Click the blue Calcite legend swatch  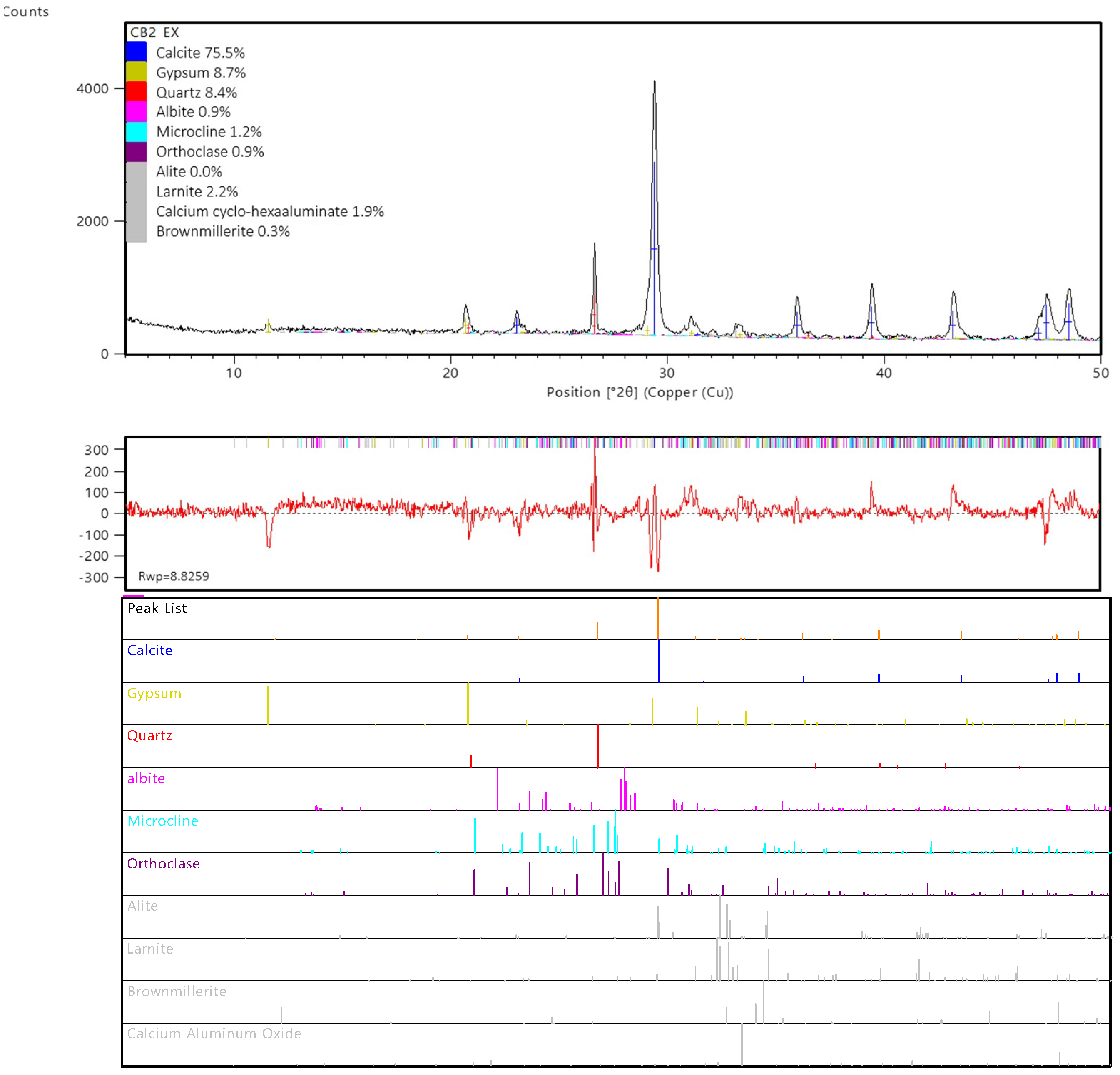pos(136,52)
